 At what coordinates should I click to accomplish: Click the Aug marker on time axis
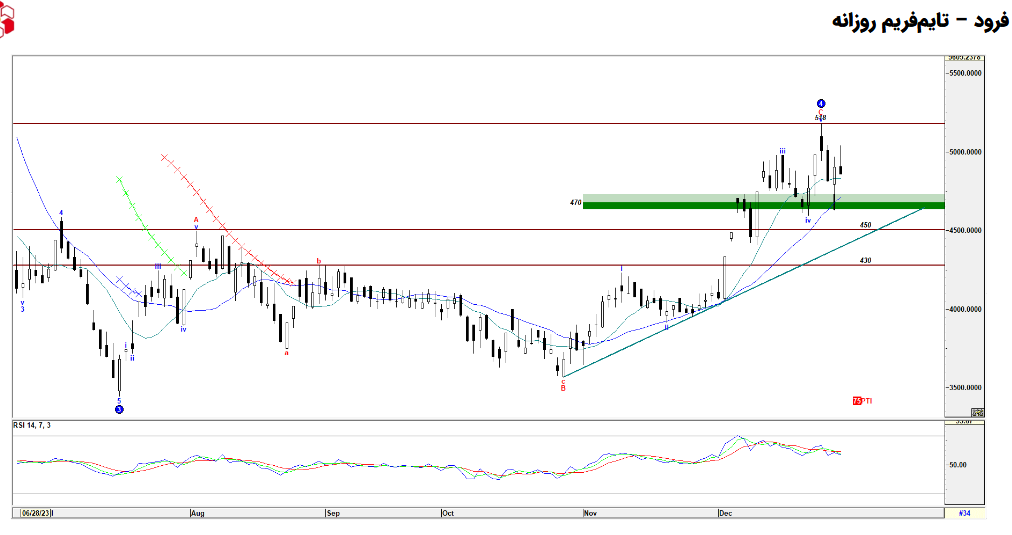197,512
